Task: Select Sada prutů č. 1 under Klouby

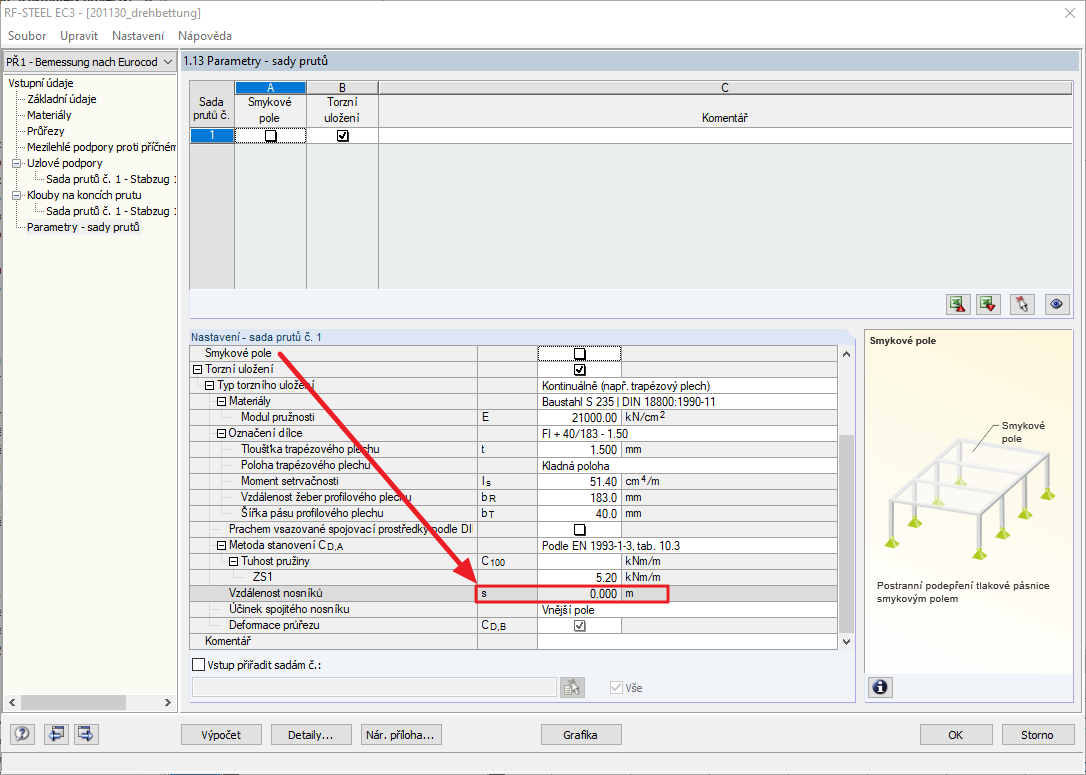Action: 111,211
